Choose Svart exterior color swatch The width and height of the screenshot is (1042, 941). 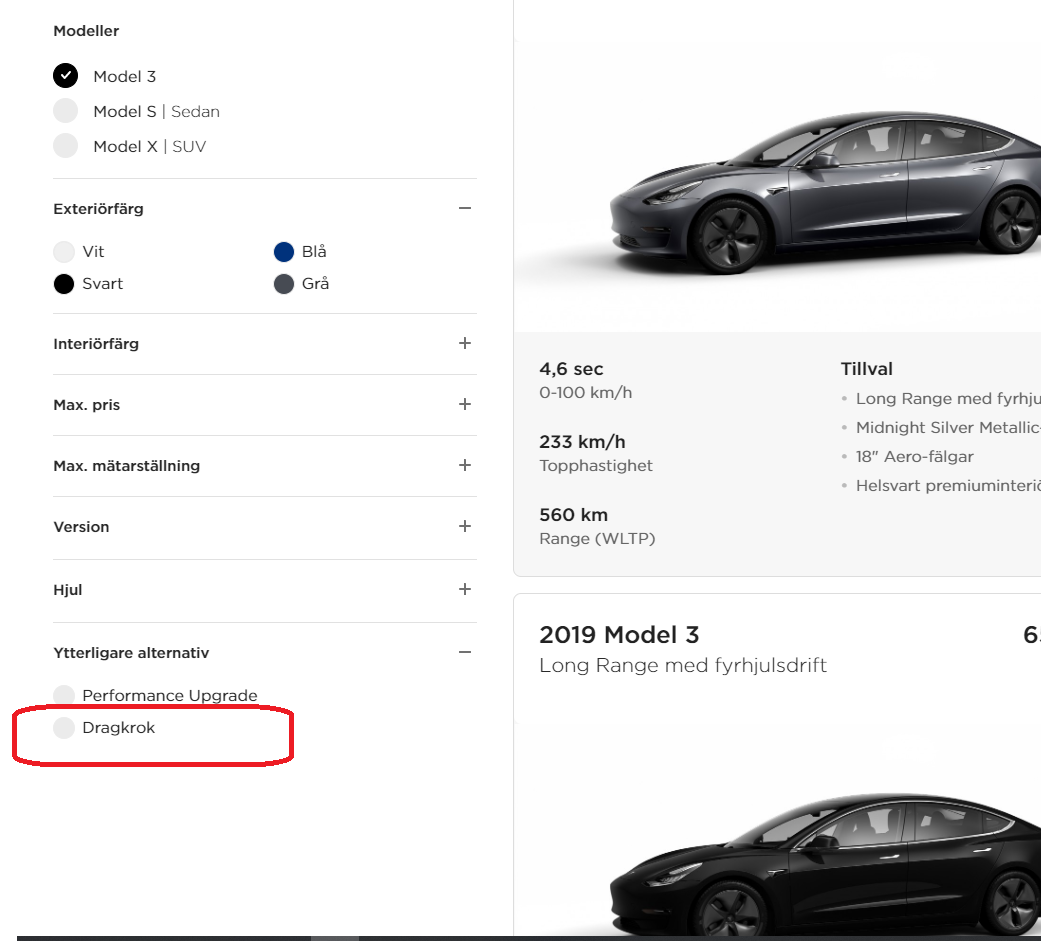click(64, 284)
